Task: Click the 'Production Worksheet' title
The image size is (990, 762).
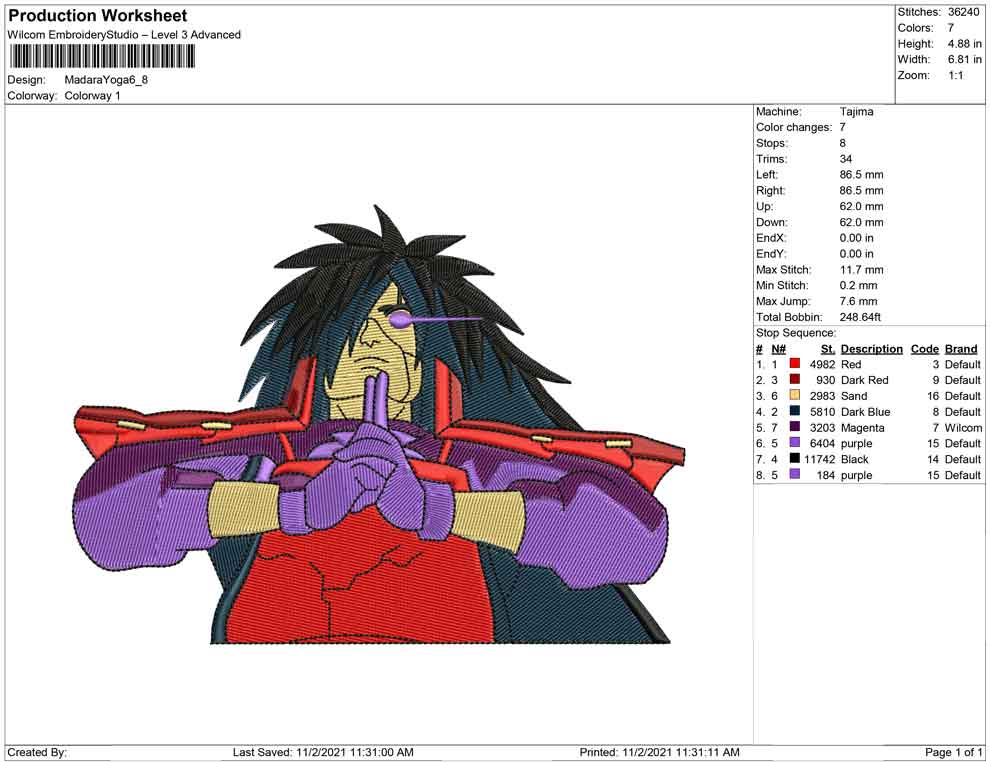Action: coord(97,15)
